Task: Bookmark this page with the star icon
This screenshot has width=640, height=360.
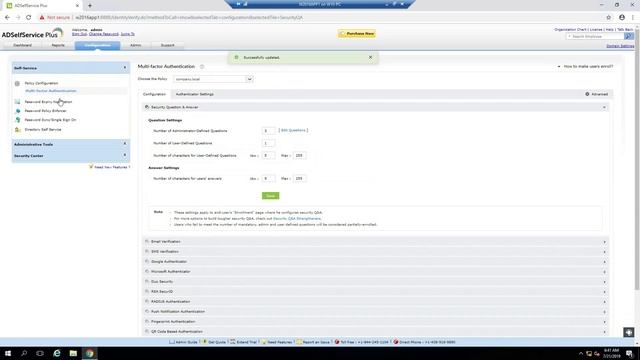Action: [609, 18]
